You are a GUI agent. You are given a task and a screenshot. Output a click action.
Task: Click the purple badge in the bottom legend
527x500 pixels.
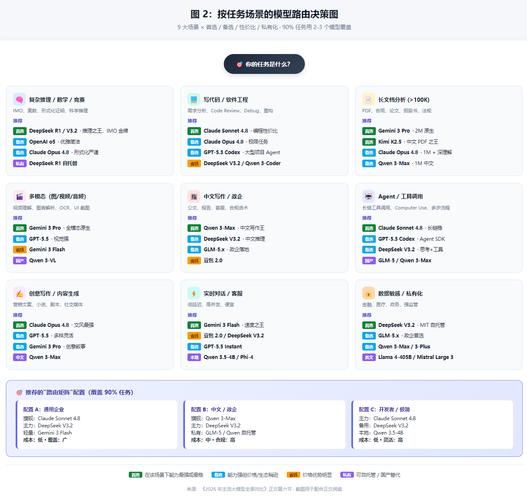click(347, 475)
